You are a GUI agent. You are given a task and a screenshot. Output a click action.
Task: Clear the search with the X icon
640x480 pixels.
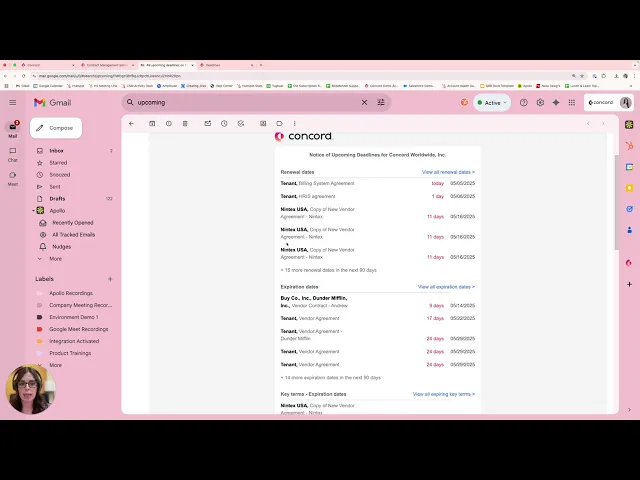(x=364, y=102)
